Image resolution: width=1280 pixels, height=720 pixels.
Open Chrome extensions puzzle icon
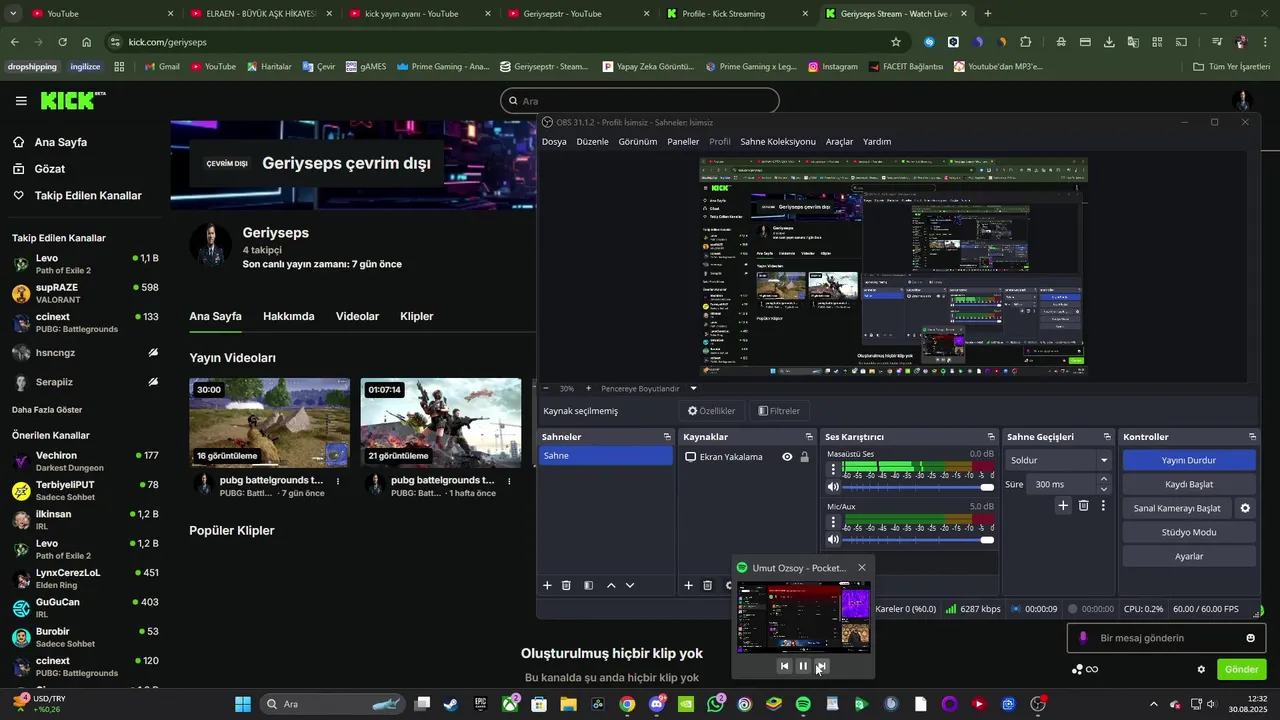click(1026, 42)
